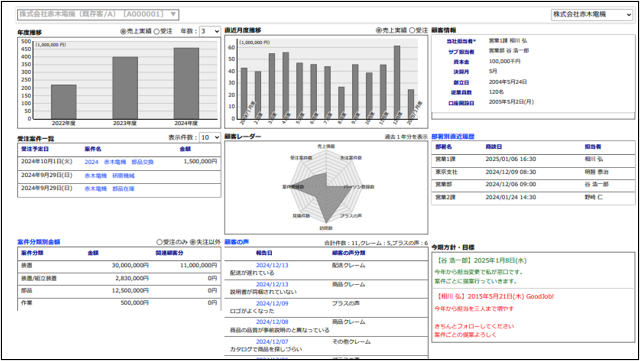Image resolution: width=640 pixels, height=361 pixels.
Task: Open the 表示件数 dropdown showing 10
Action: click(x=210, y=138)
